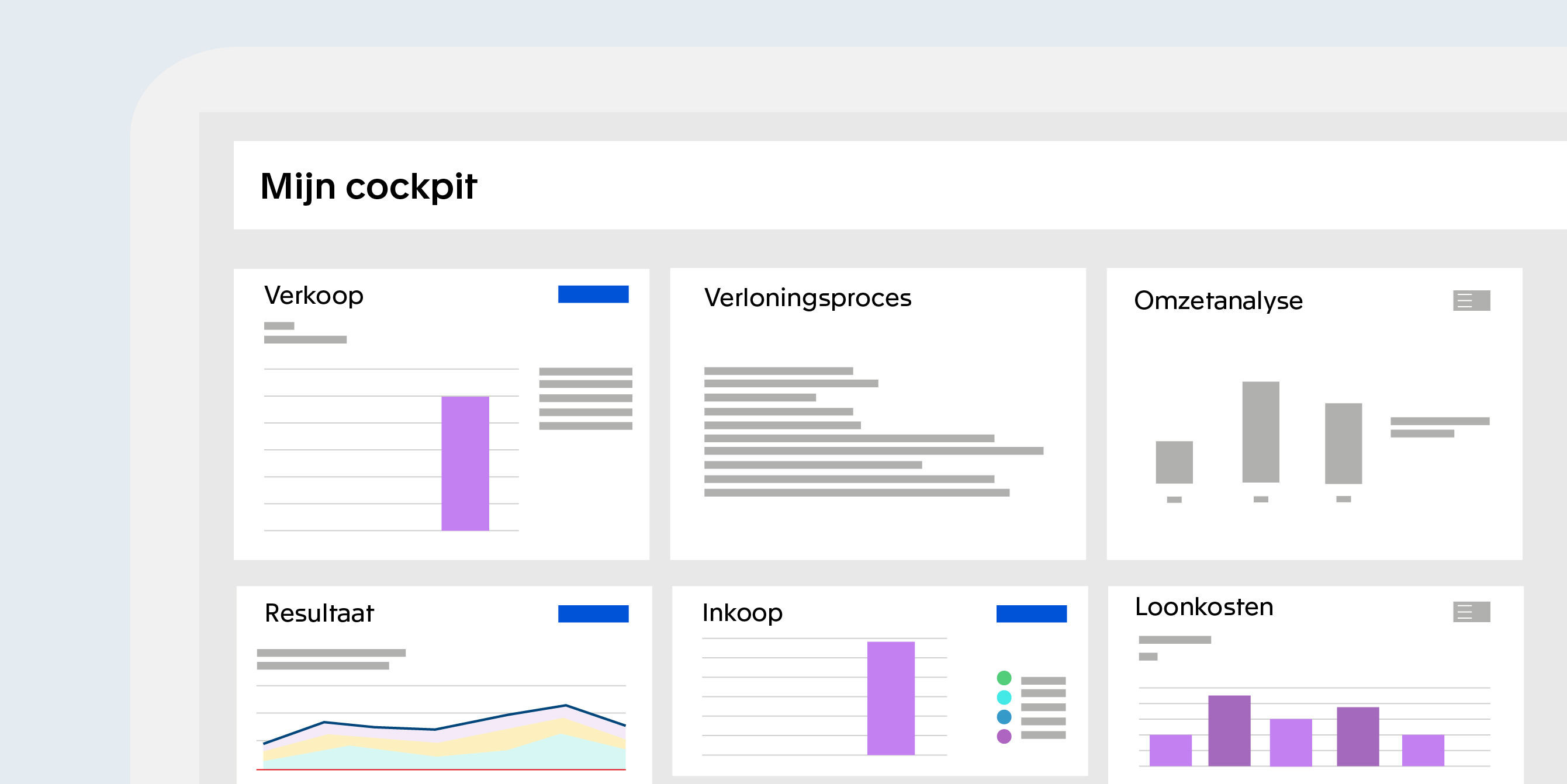
Task: Click the blue button in Verkoop card
Action: [x=593, y=294]
